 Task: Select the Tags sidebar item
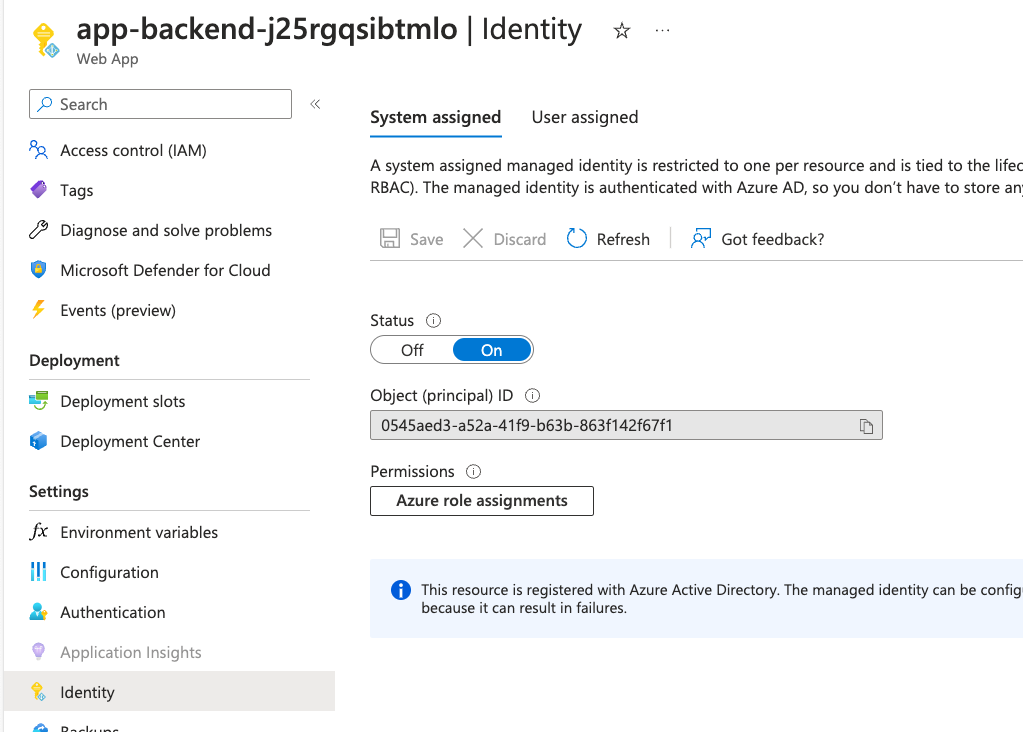(x=75, y=190)
